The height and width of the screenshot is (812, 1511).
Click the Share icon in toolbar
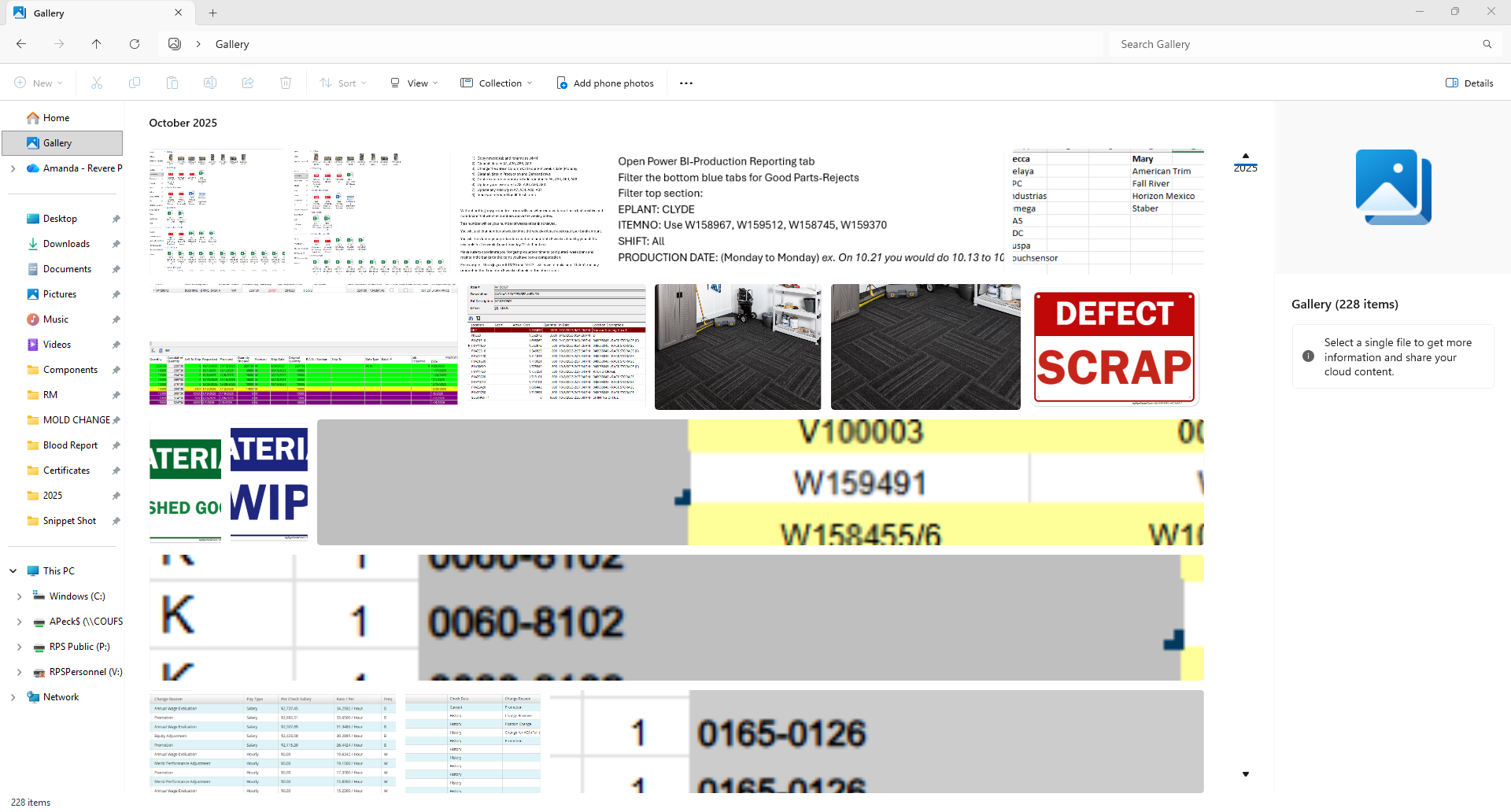[248, 83]
